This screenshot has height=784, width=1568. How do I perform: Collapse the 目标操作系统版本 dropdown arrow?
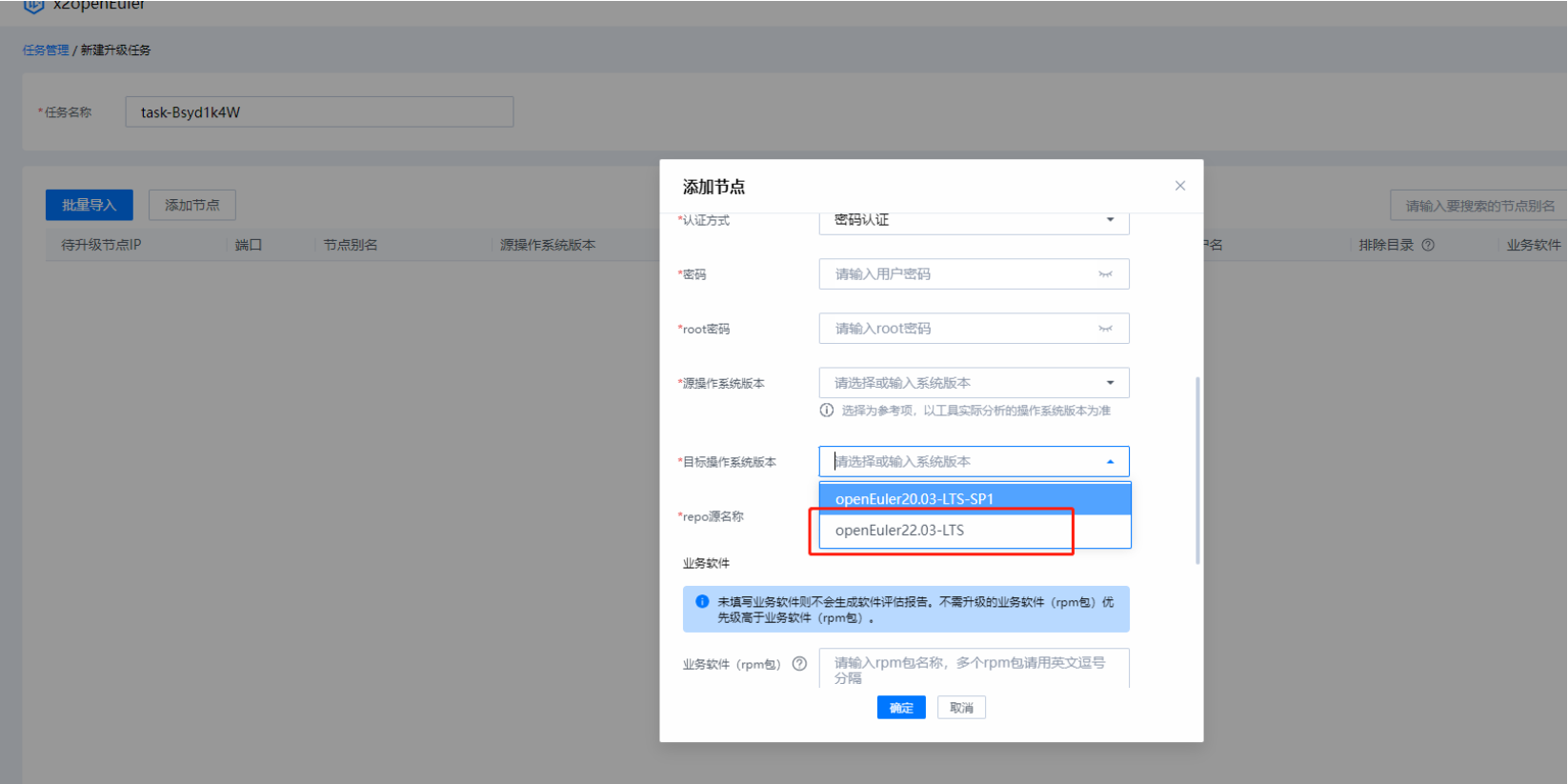[1110, 462]
